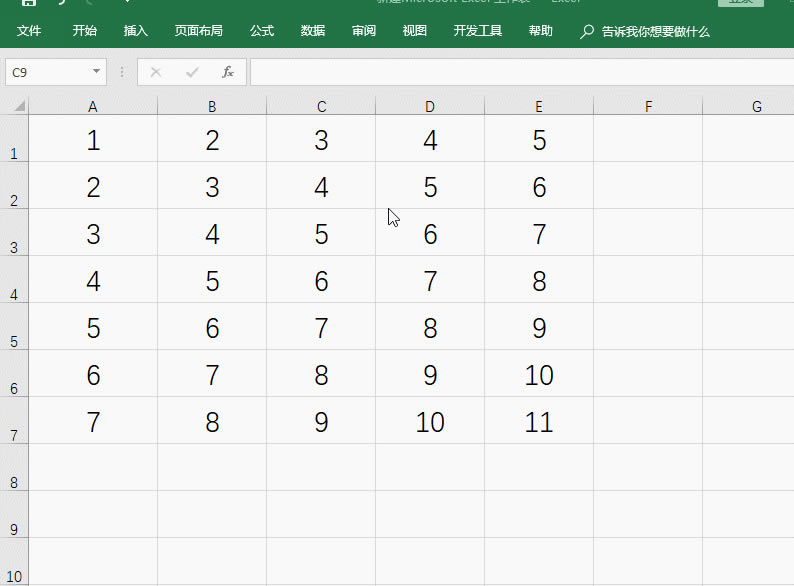
Task: Open the 文件 menu tab
Action: [29, 31]
